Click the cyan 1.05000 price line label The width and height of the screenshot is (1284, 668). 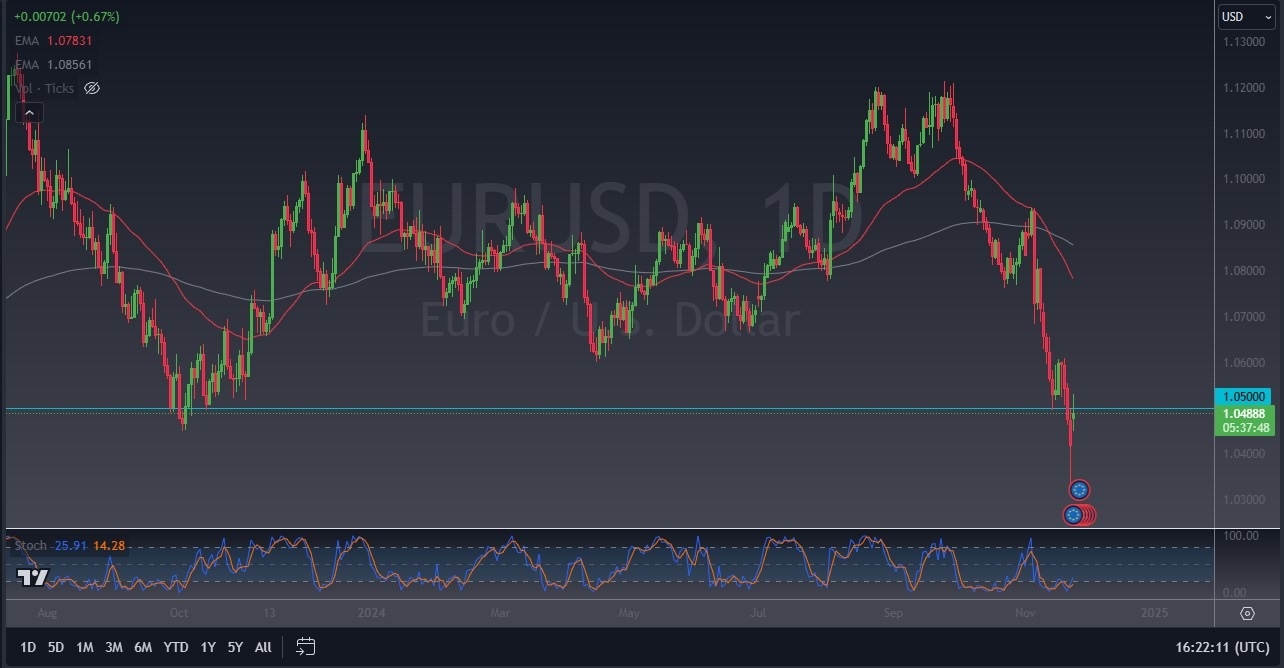click(x=1243, y=396)
